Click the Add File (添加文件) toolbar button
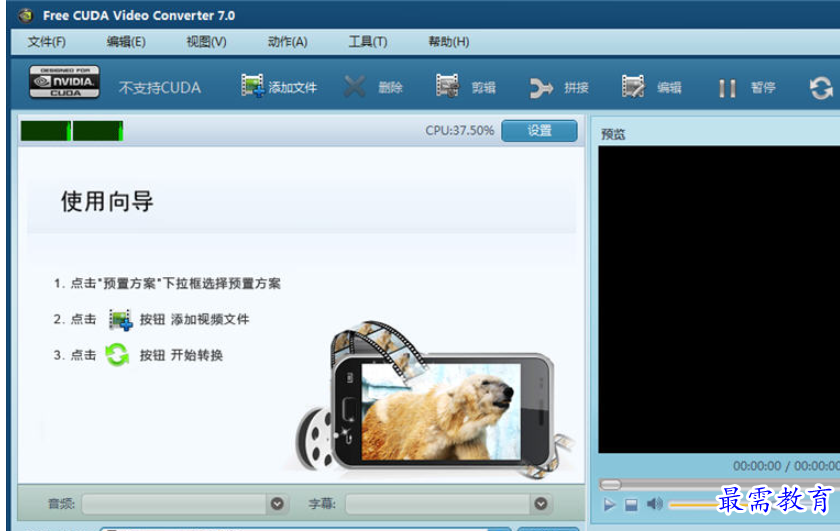Viewport: 840px width, 531px height. tap(279, 86)
